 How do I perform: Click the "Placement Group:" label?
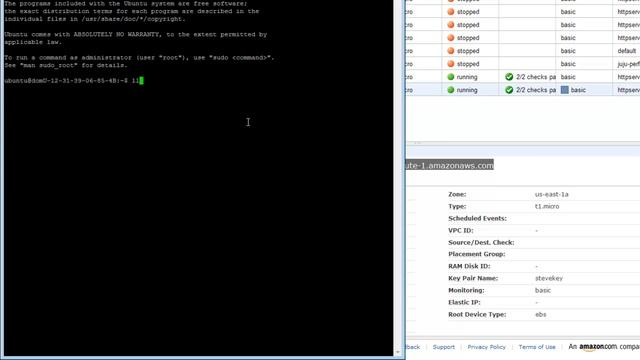[476, 254]
